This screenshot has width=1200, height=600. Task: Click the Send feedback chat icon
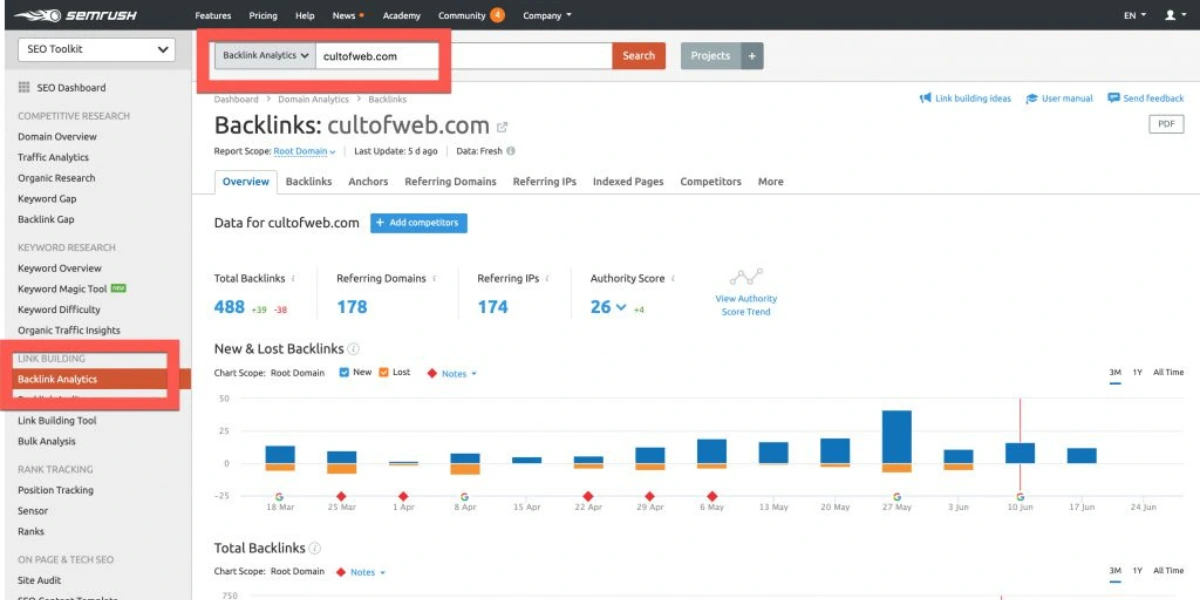pos(1113,98)
